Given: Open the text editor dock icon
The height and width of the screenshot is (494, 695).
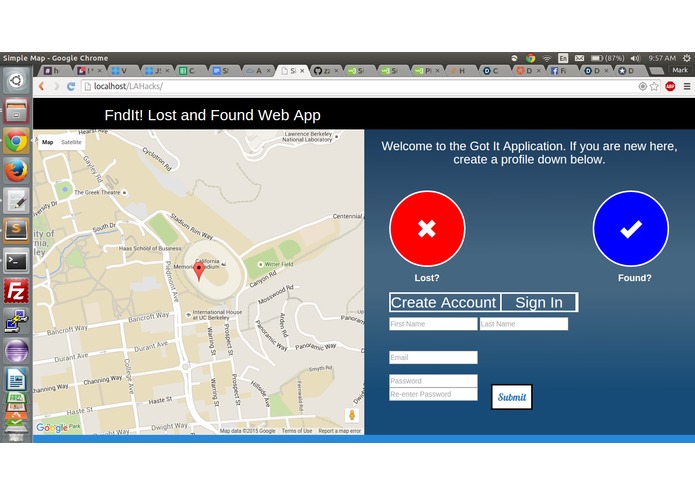Looking at the screenshot, I should click(16, 201).
